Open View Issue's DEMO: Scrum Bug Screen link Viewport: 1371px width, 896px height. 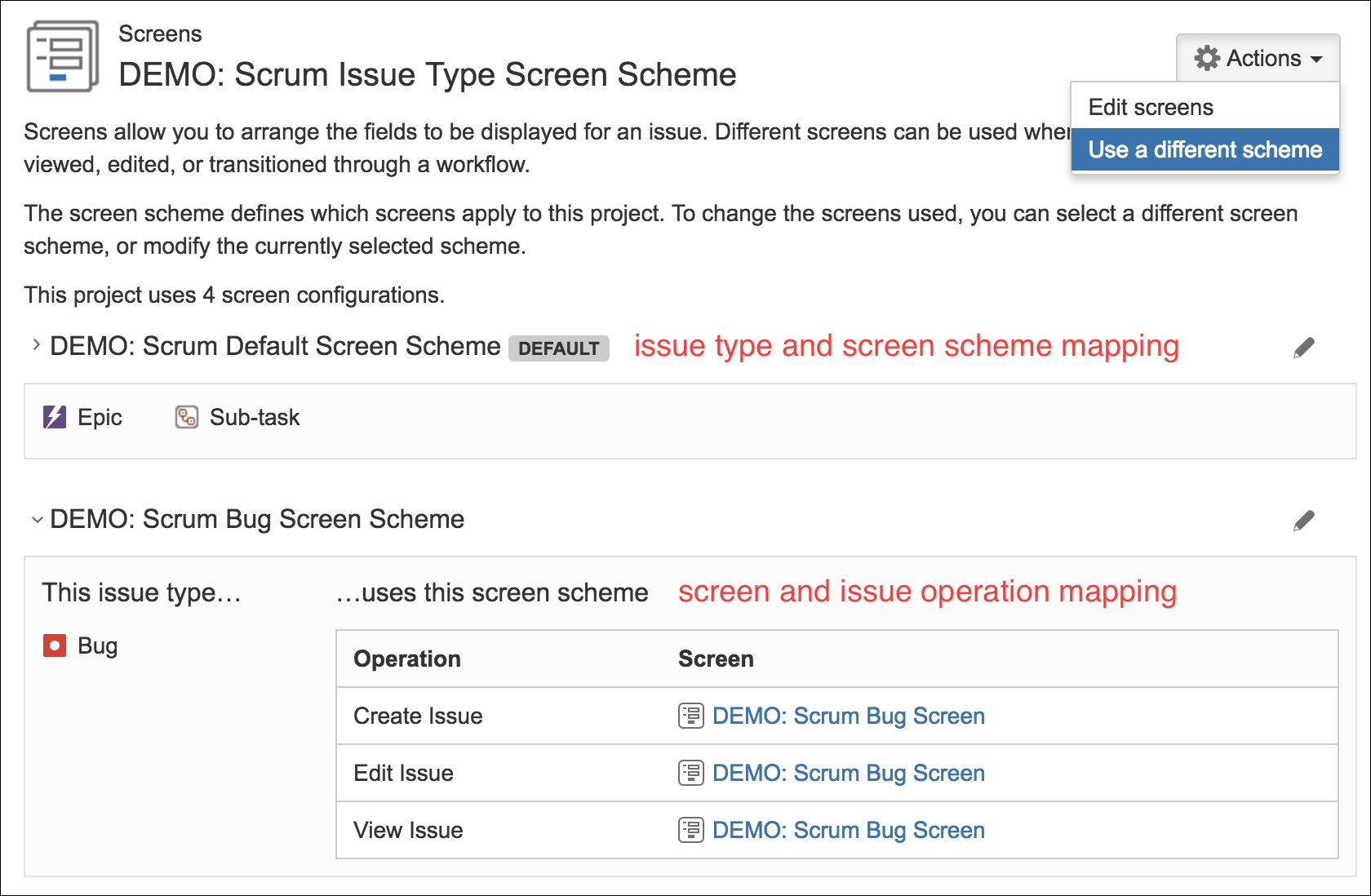point(848,830)
